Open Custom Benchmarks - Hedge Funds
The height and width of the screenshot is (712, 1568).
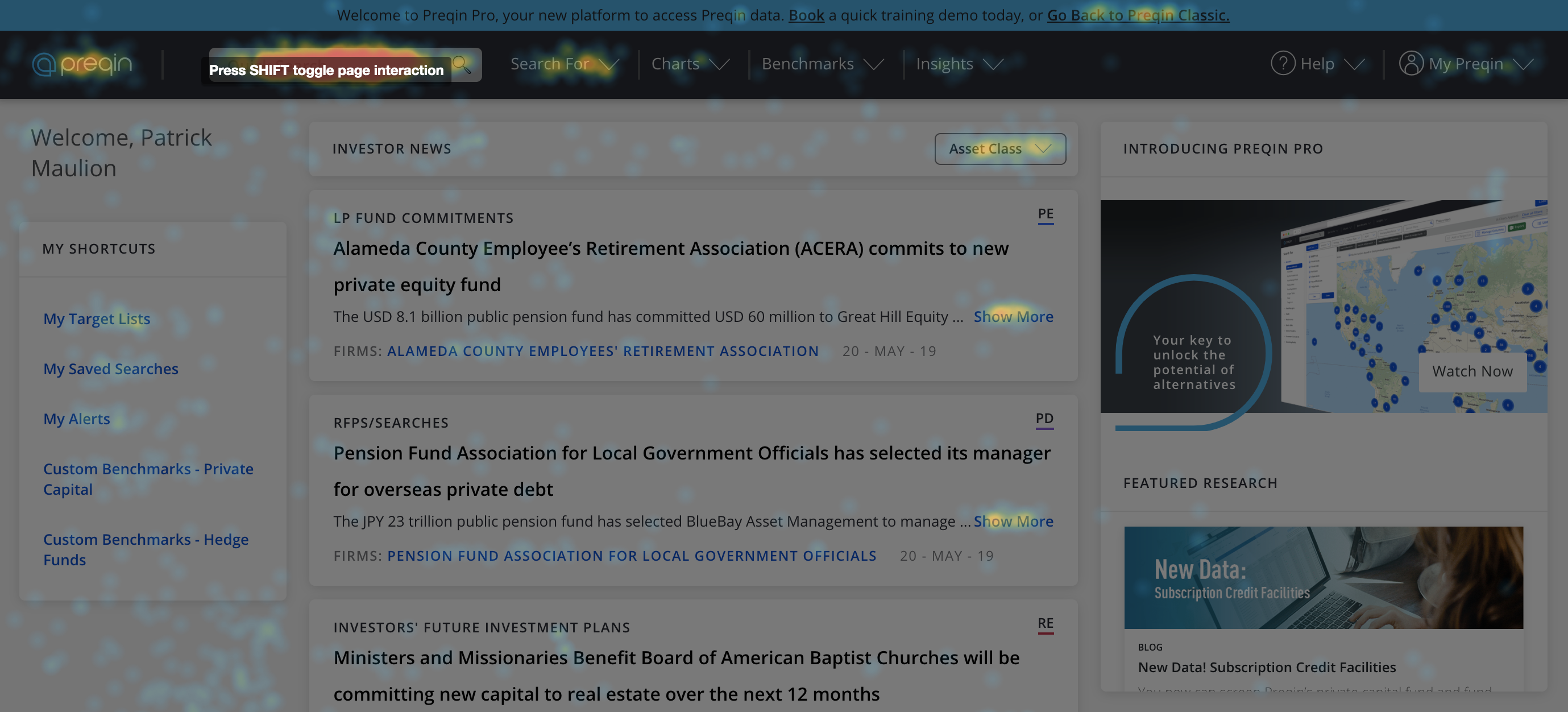pyautogui.click(x=146, y=549)
